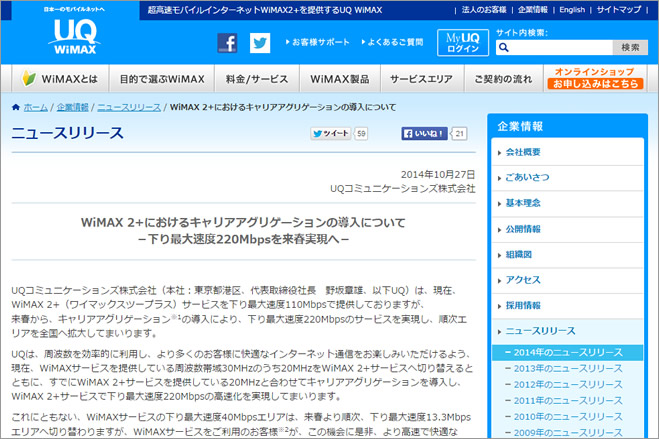The height and width of the screenshot is (439, 659).
Task: Click オンラインショップ お申し込みはこちら button
Action: pos(595,79)
